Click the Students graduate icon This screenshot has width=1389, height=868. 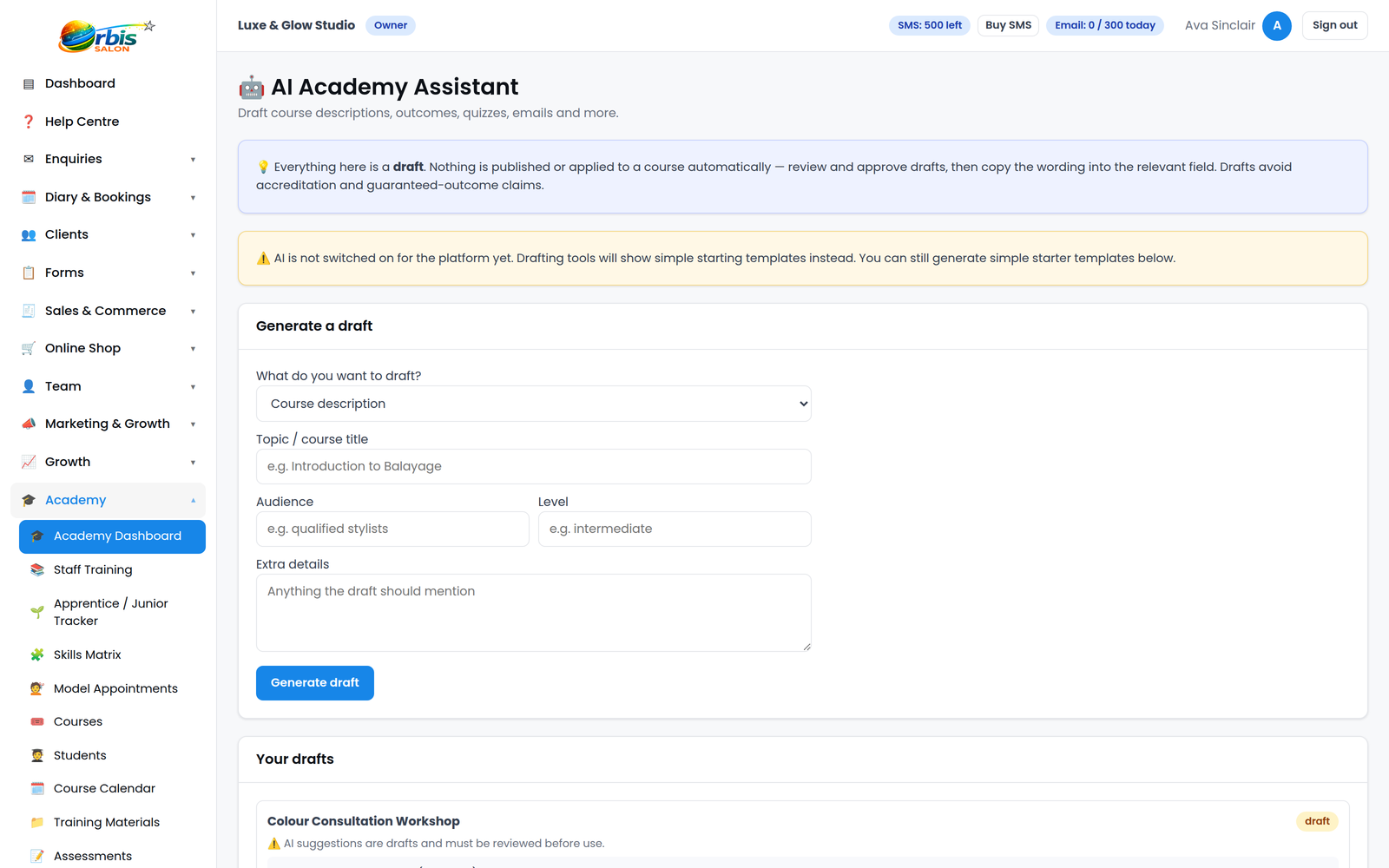[x=37, y=755]
